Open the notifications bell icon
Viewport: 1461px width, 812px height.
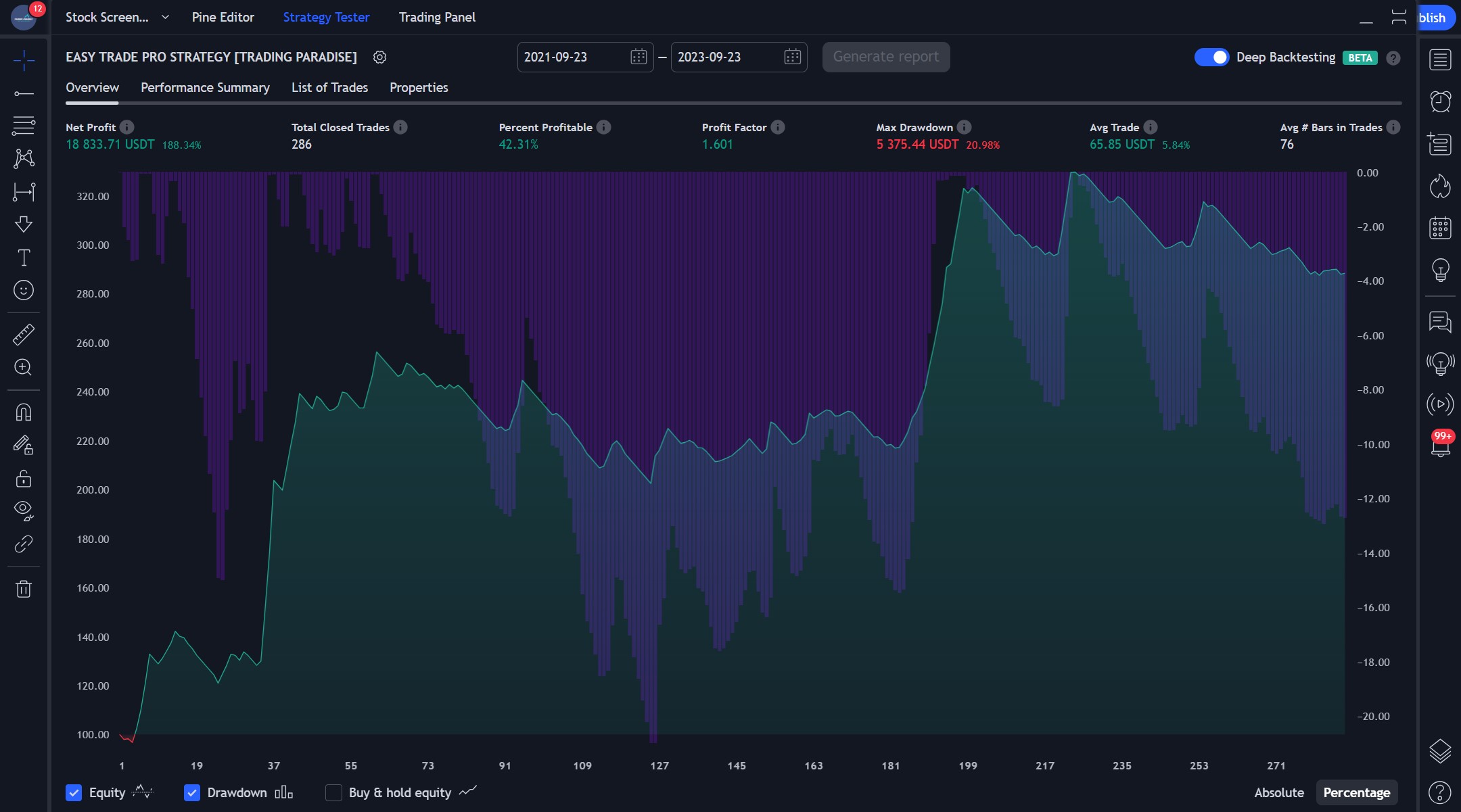coord(1440,446)
